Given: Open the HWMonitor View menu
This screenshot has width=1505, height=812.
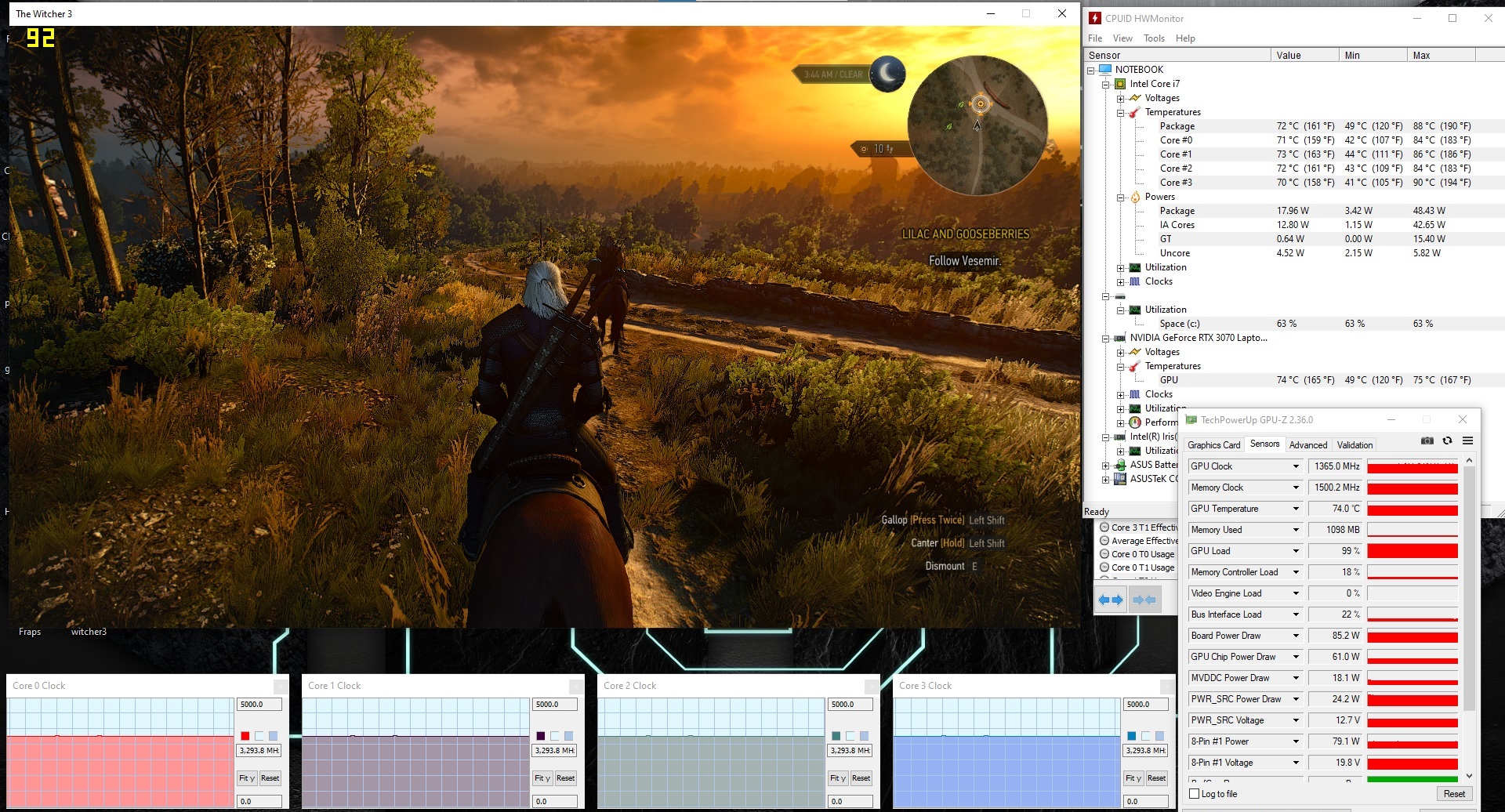Looking at the screenshot, I should pos(1122,38).
